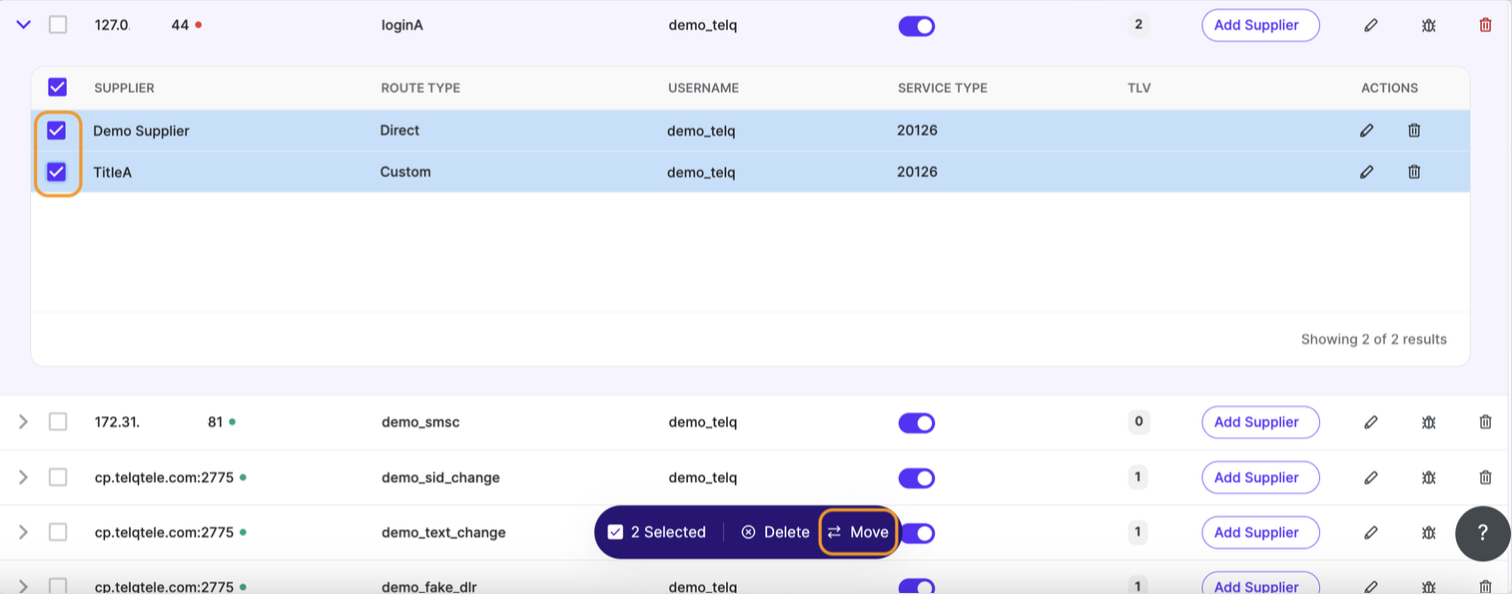Click Delete in the selection action bar

tap(775, 532)
